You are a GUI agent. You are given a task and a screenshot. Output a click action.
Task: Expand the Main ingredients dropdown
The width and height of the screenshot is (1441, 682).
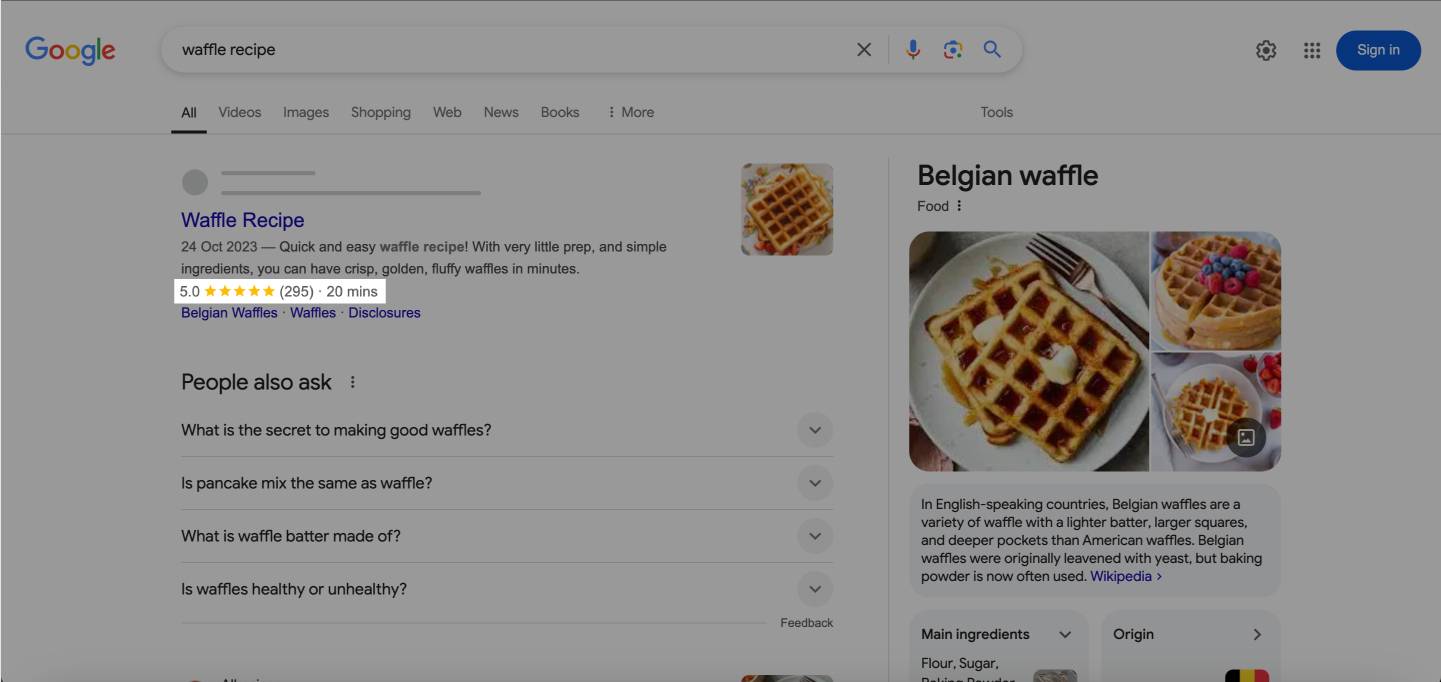click(x=1065, y=634)
